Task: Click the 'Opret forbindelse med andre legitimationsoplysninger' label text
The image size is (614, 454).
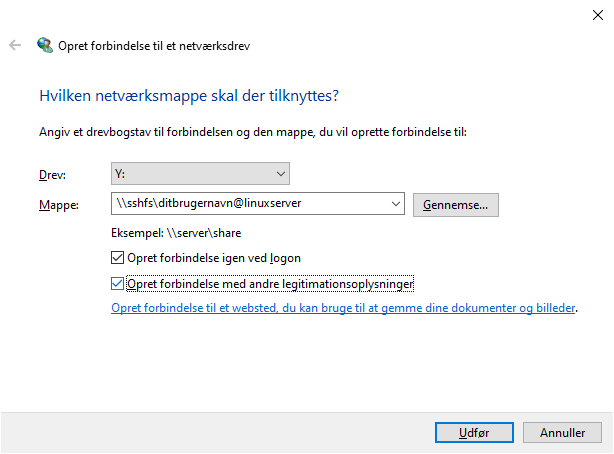Action: tap(271, 284)
